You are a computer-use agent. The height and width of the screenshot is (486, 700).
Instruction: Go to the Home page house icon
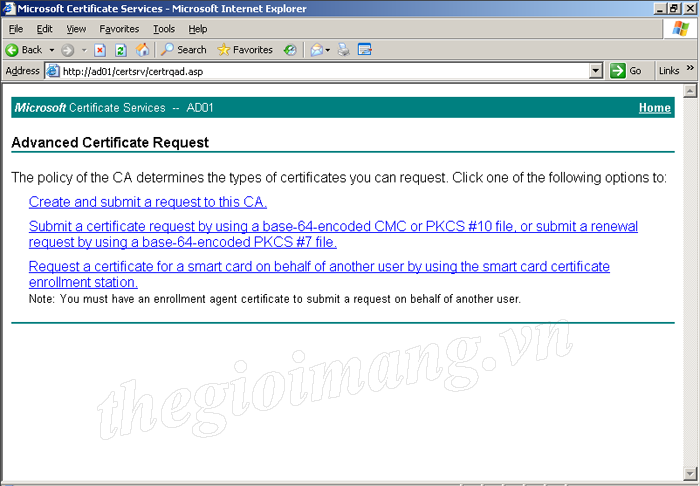[x=142, y=50]
